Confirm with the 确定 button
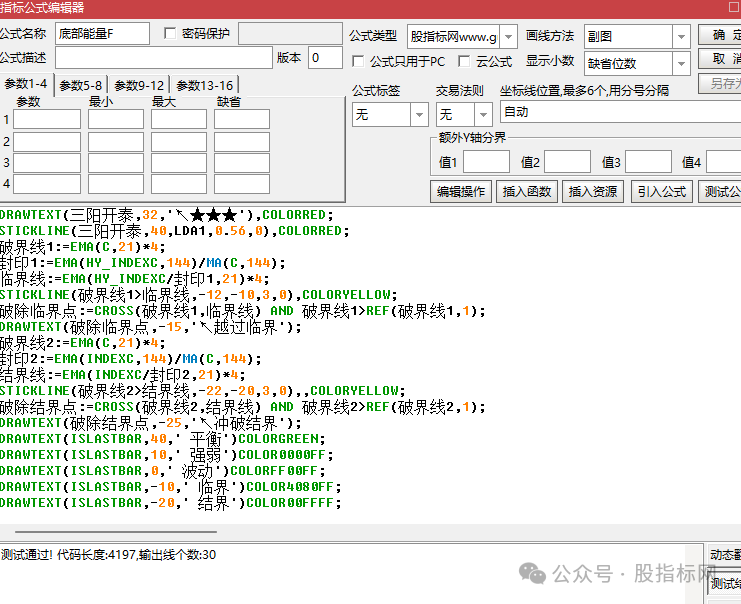Screen dimensions: 741x604 point(720,35)
